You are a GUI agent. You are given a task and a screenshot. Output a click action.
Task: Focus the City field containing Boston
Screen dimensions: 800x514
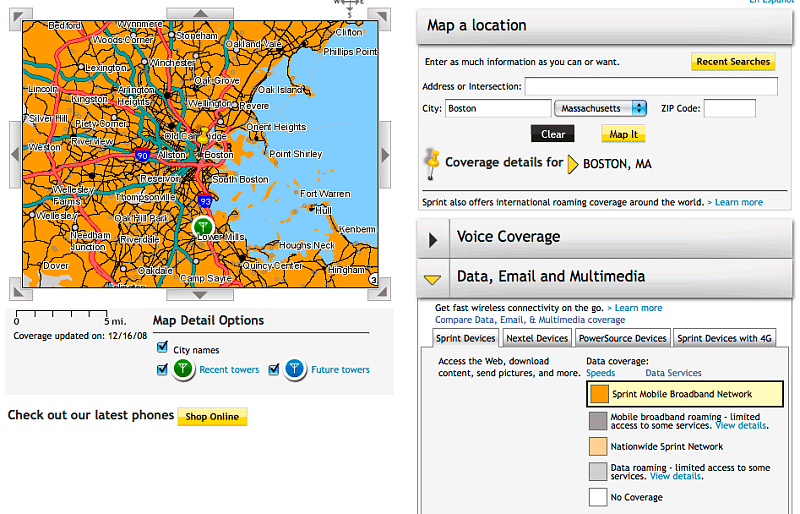(498, 108)
